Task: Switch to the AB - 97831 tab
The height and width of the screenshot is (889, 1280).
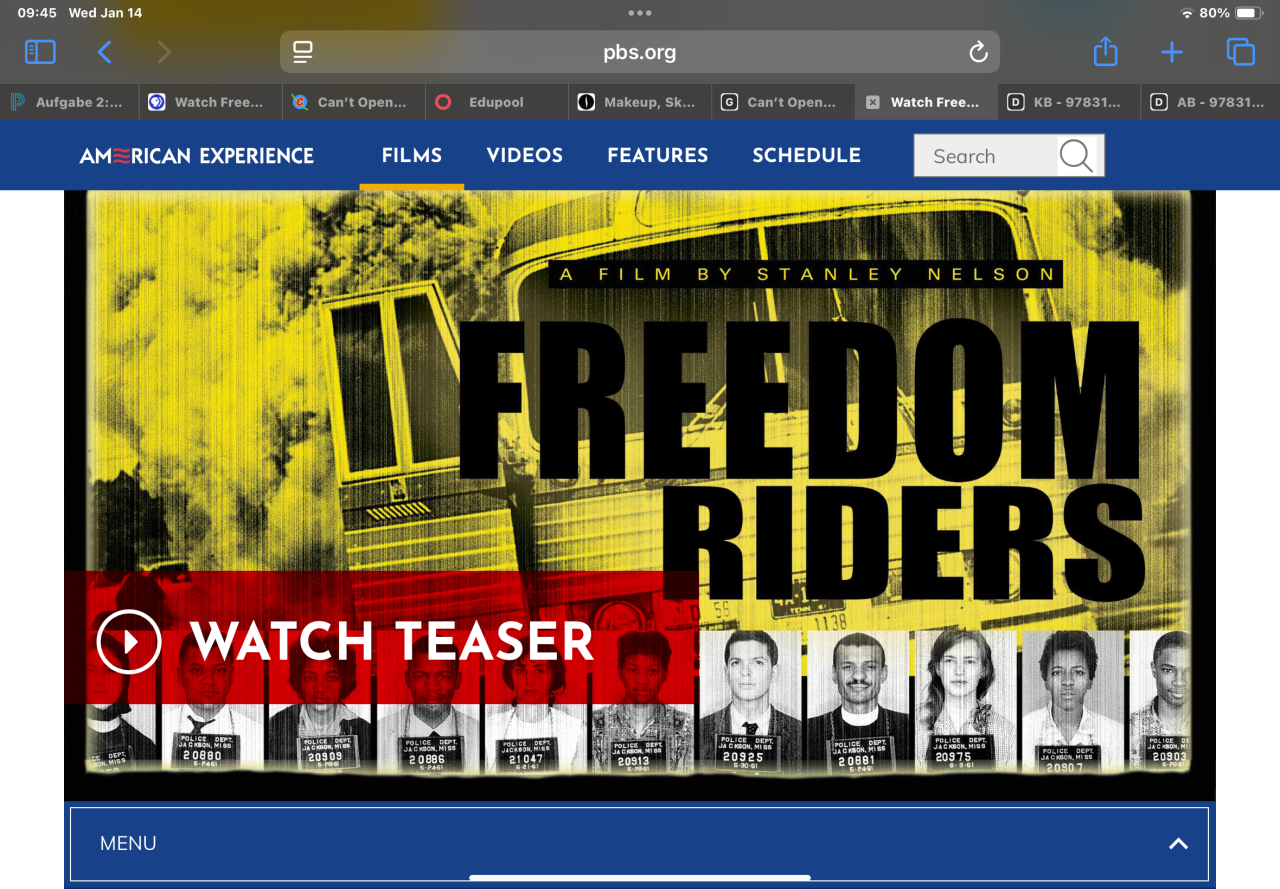Action: pyautogui.click(x=1211, y=102)
